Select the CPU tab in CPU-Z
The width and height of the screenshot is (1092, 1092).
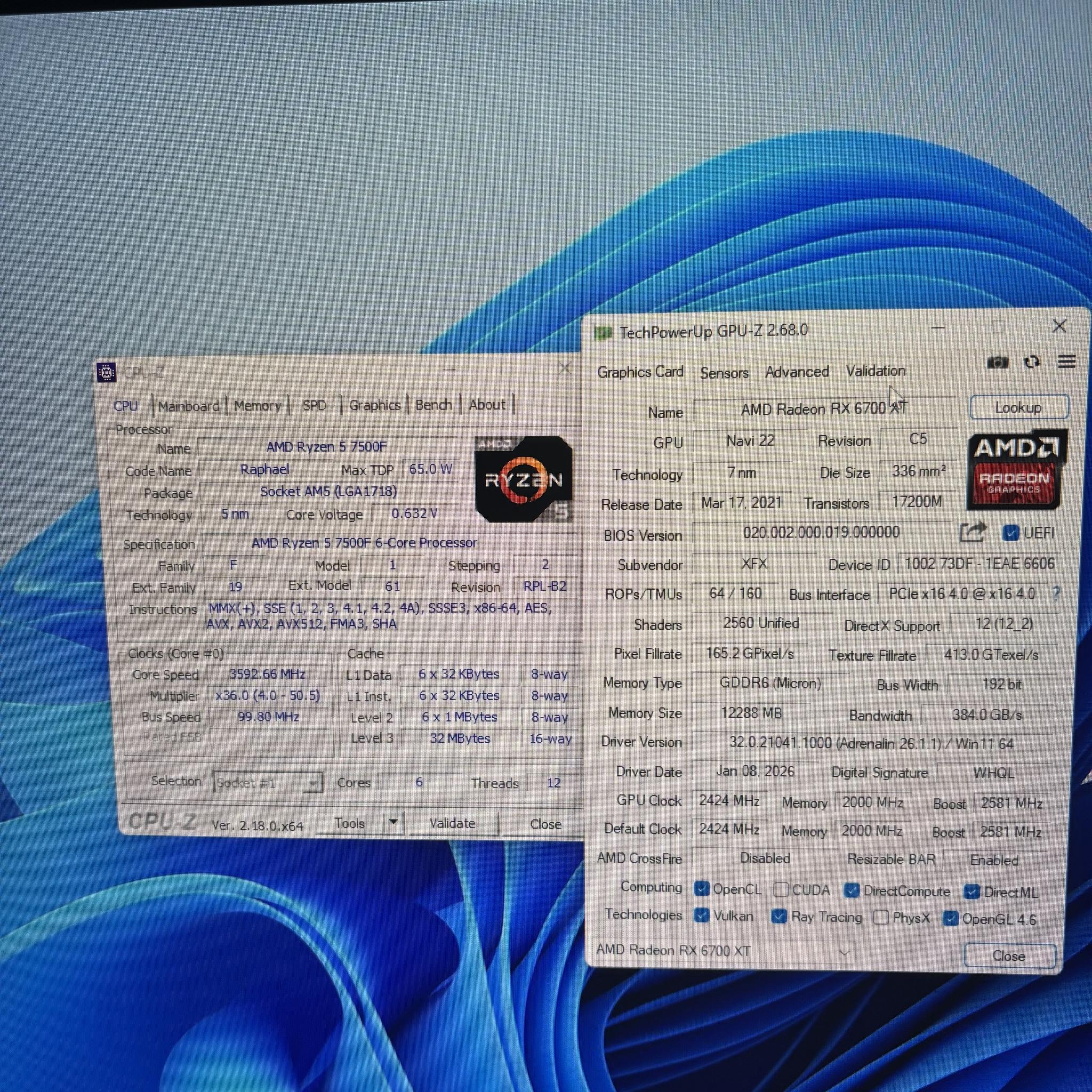tap(125, 406)
